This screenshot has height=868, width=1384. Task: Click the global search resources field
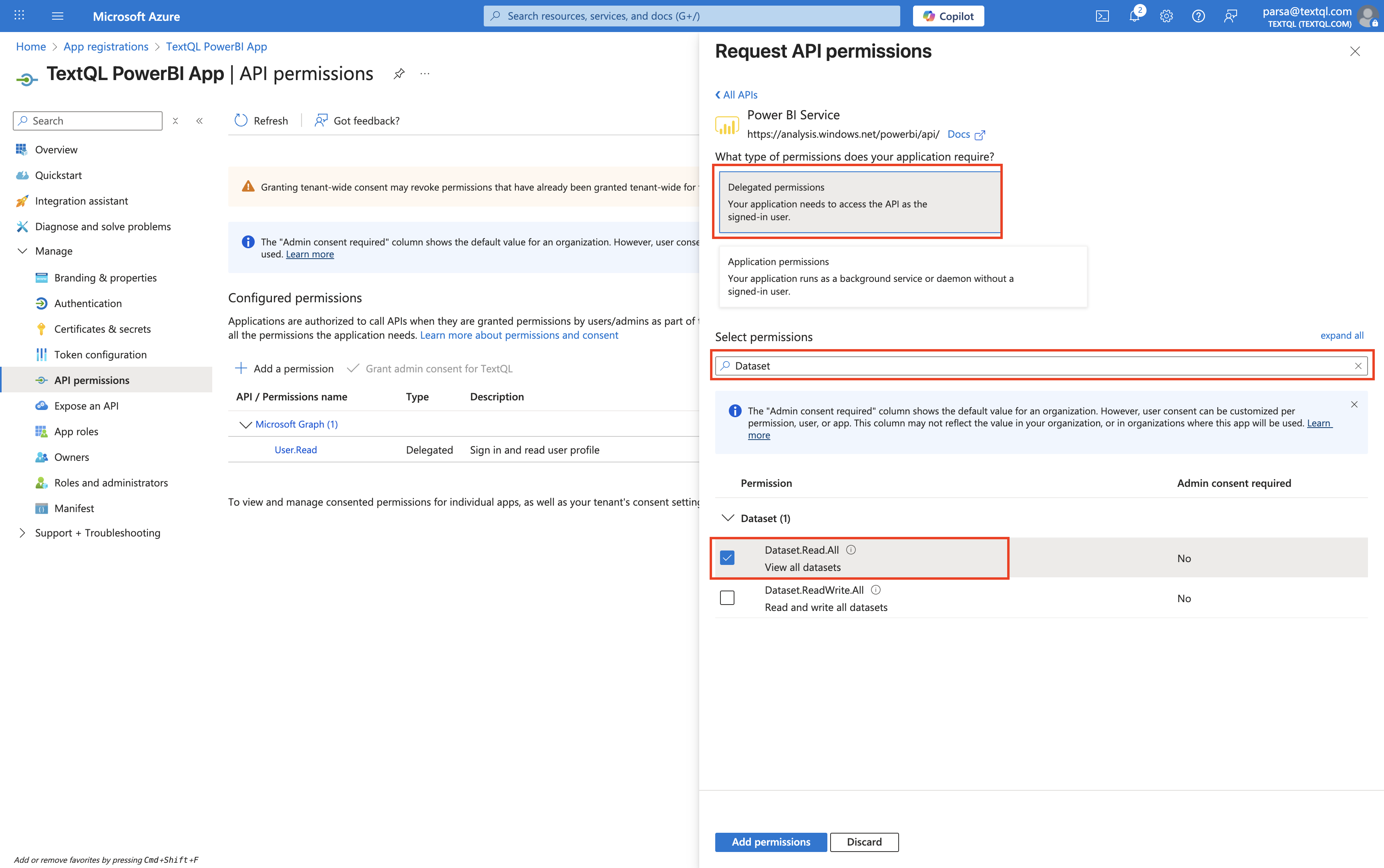click(x=692, y=16)
